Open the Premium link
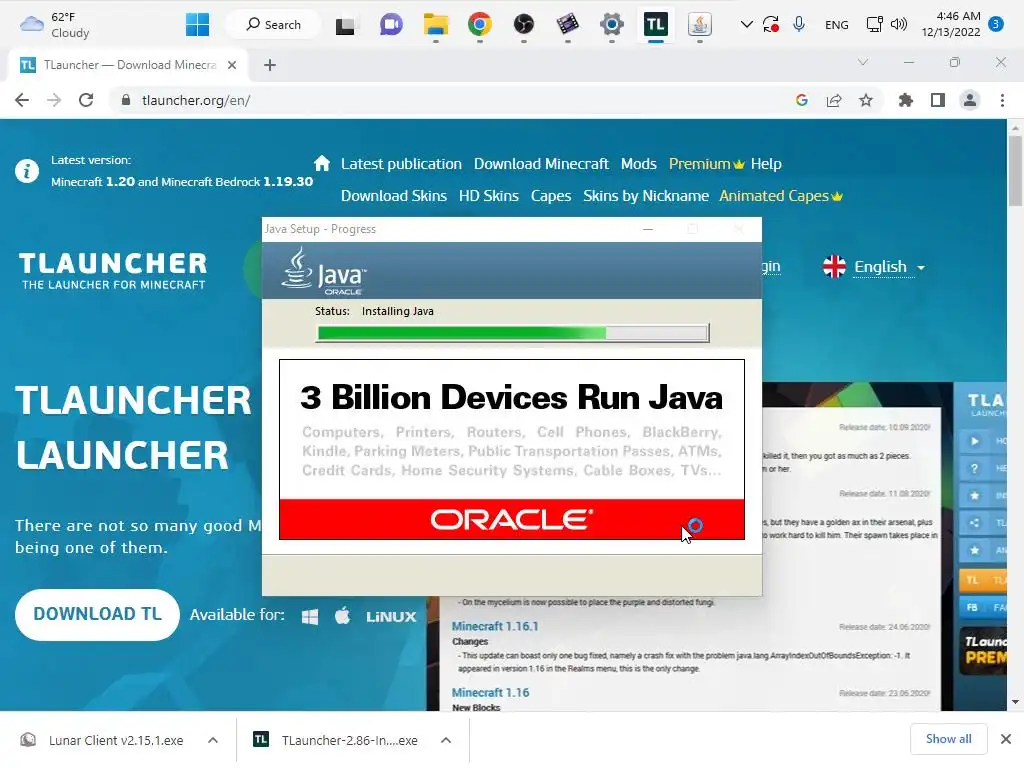The image size is (1024, 768). pos(707,164)
